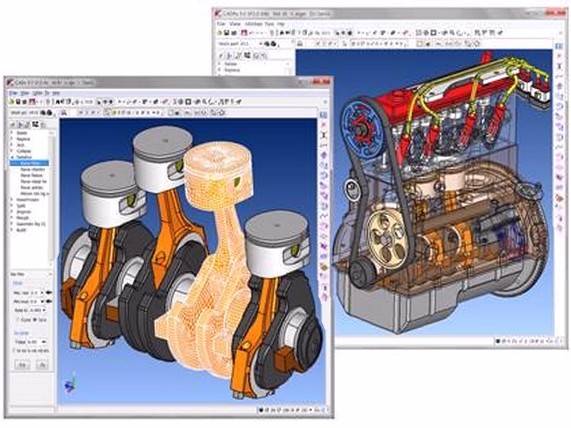Click the Print icon in back window toolbar
The height and width of the screenshot is (428, 571).
pos(234,33)
